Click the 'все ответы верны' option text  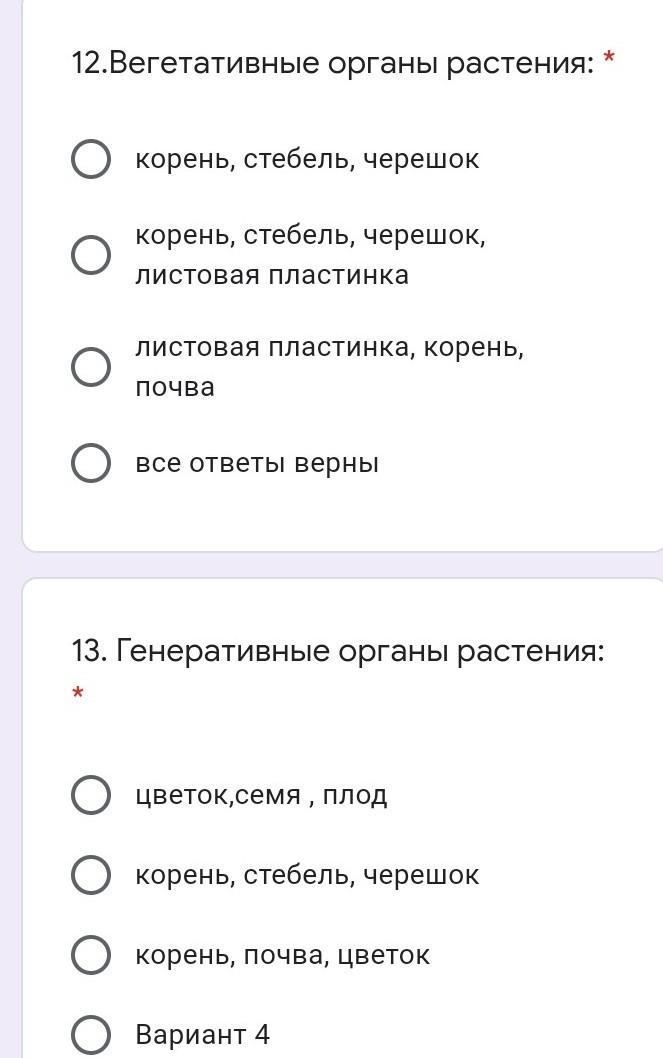click(257, 463)
